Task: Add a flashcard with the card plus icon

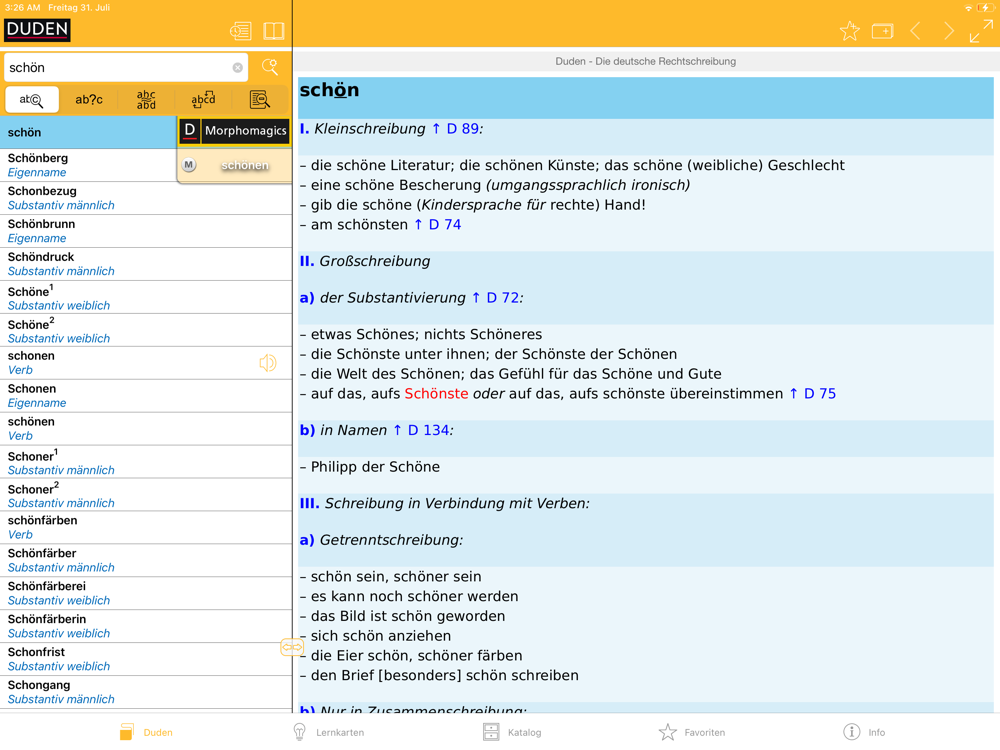Action: (x=883, y=31)
